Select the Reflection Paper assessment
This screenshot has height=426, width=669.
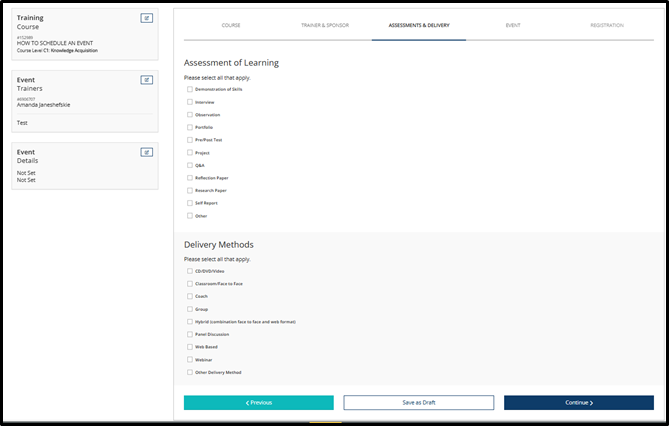[190, 178]
